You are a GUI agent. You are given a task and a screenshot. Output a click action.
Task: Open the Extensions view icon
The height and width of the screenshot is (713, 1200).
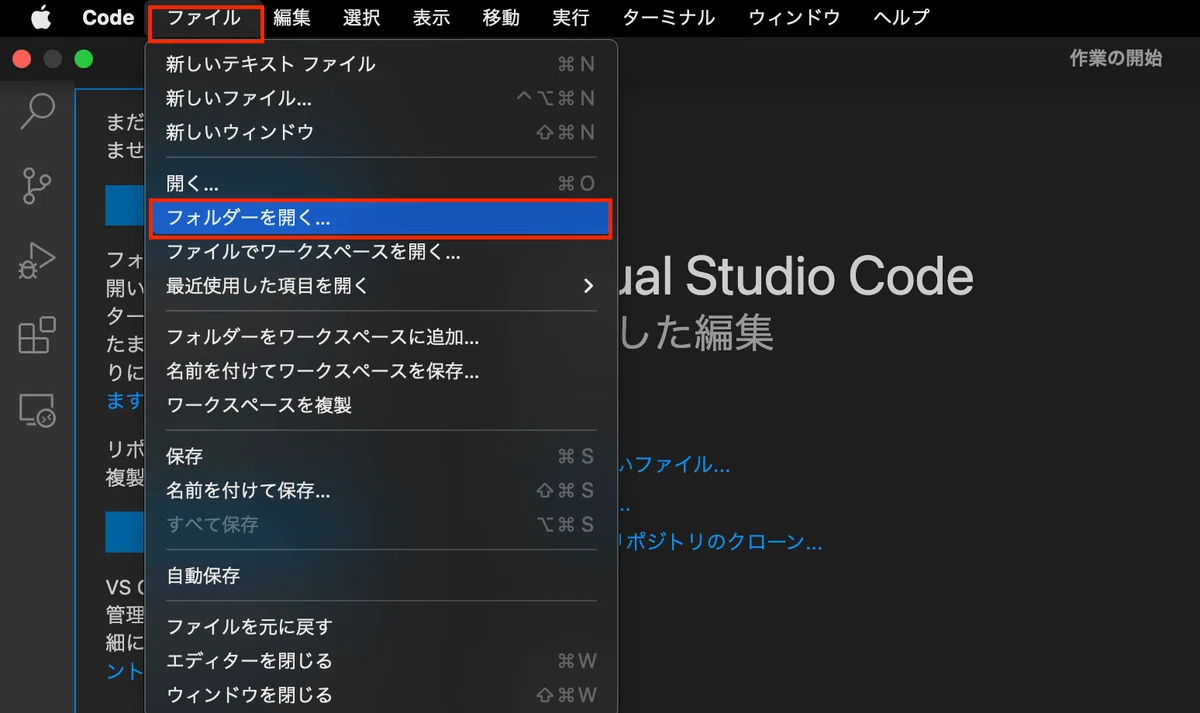(37, 335)
